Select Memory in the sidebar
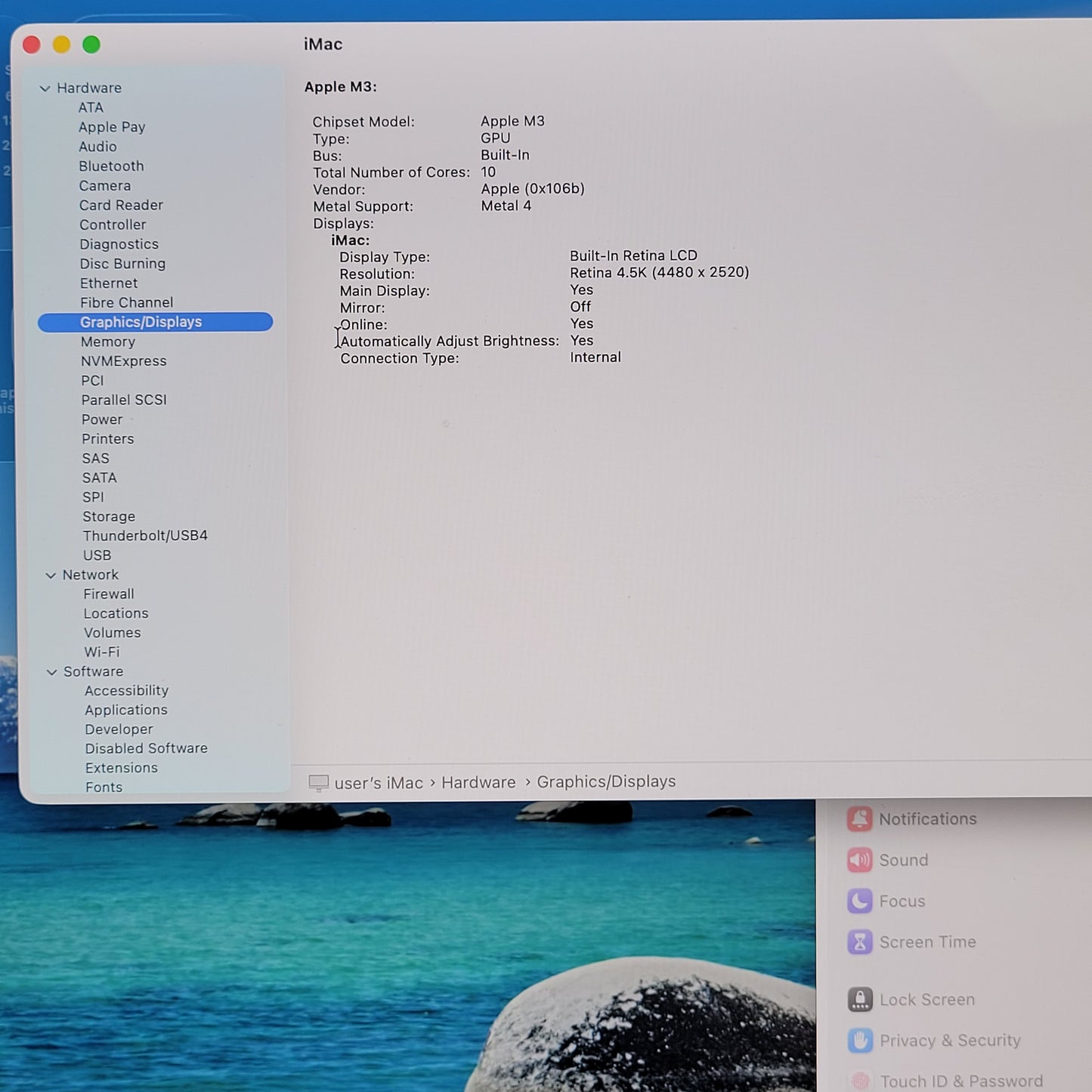 click(108, 342)
